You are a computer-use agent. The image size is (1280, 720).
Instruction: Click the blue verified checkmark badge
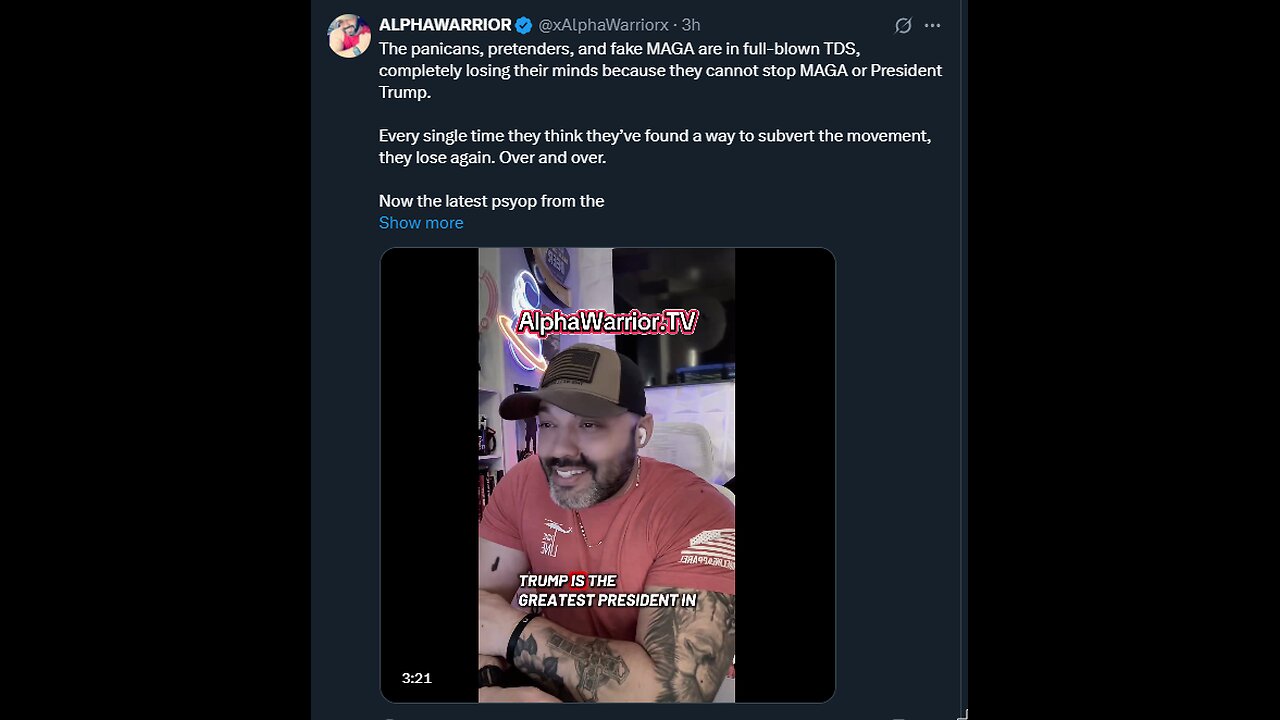coord(524,25)
